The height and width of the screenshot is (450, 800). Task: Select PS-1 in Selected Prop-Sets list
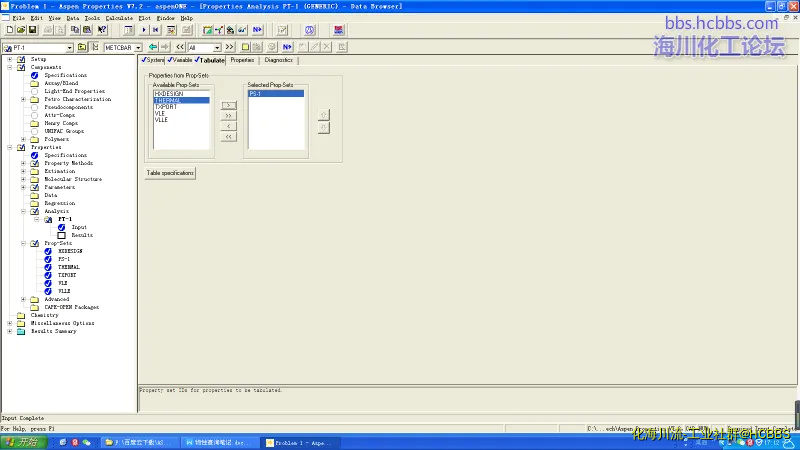click(x=276, y=94)
